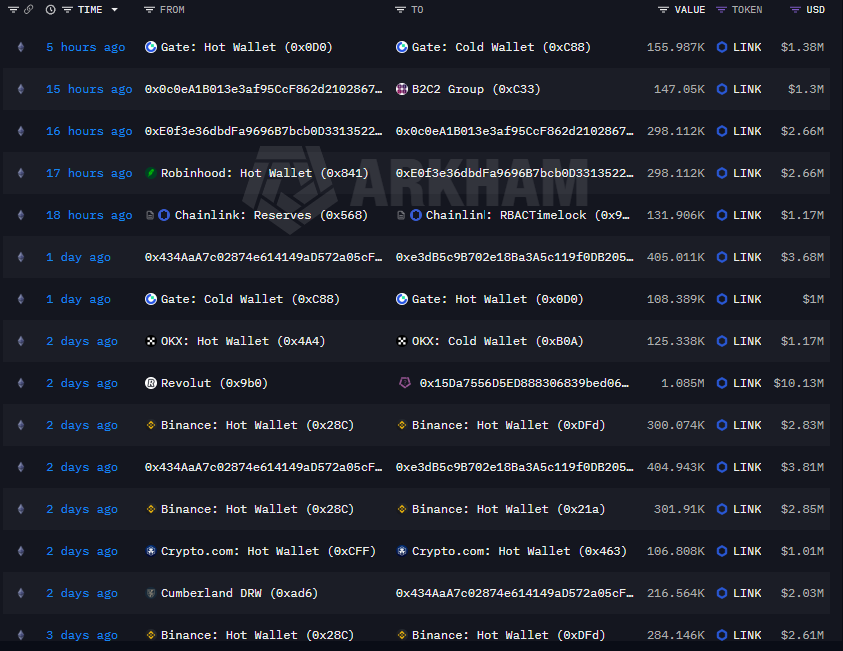Select the 155.987K value cell
This screenshot has height=651, width=843.
676,47
